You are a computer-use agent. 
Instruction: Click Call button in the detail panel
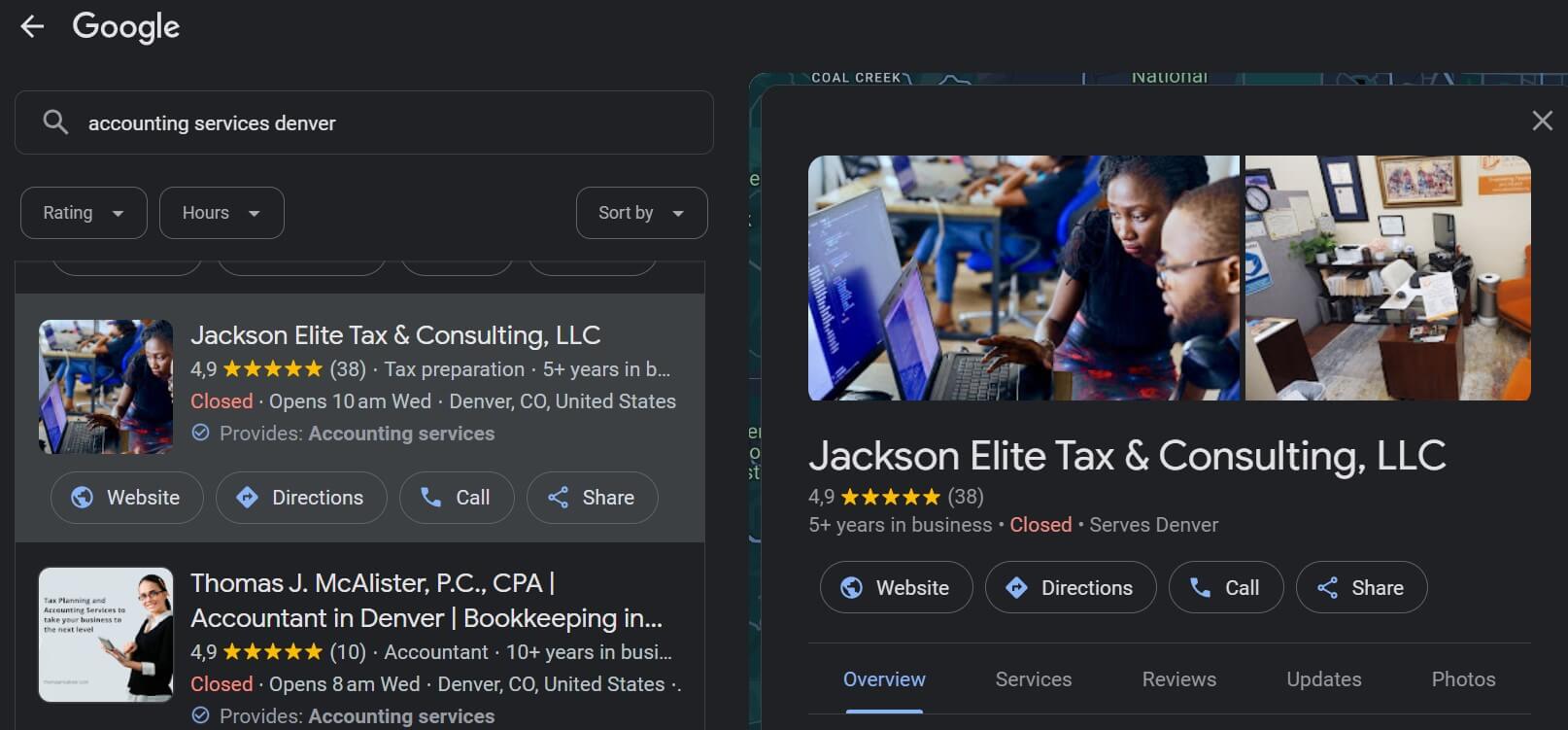[x=1226, y=587]
